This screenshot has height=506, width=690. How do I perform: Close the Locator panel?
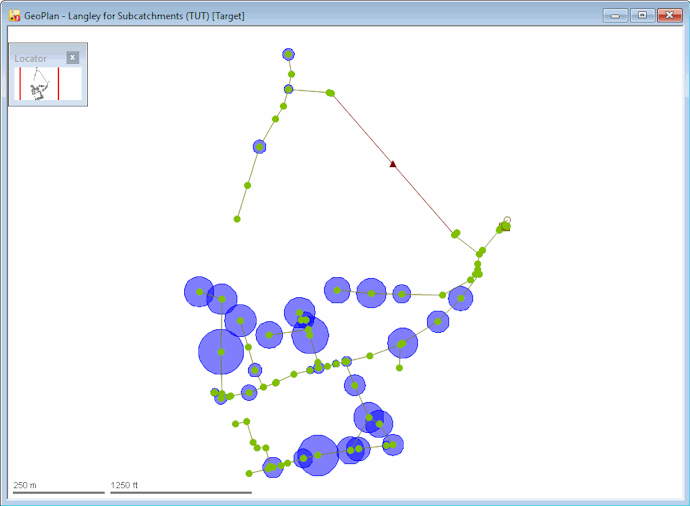point(73,57)
